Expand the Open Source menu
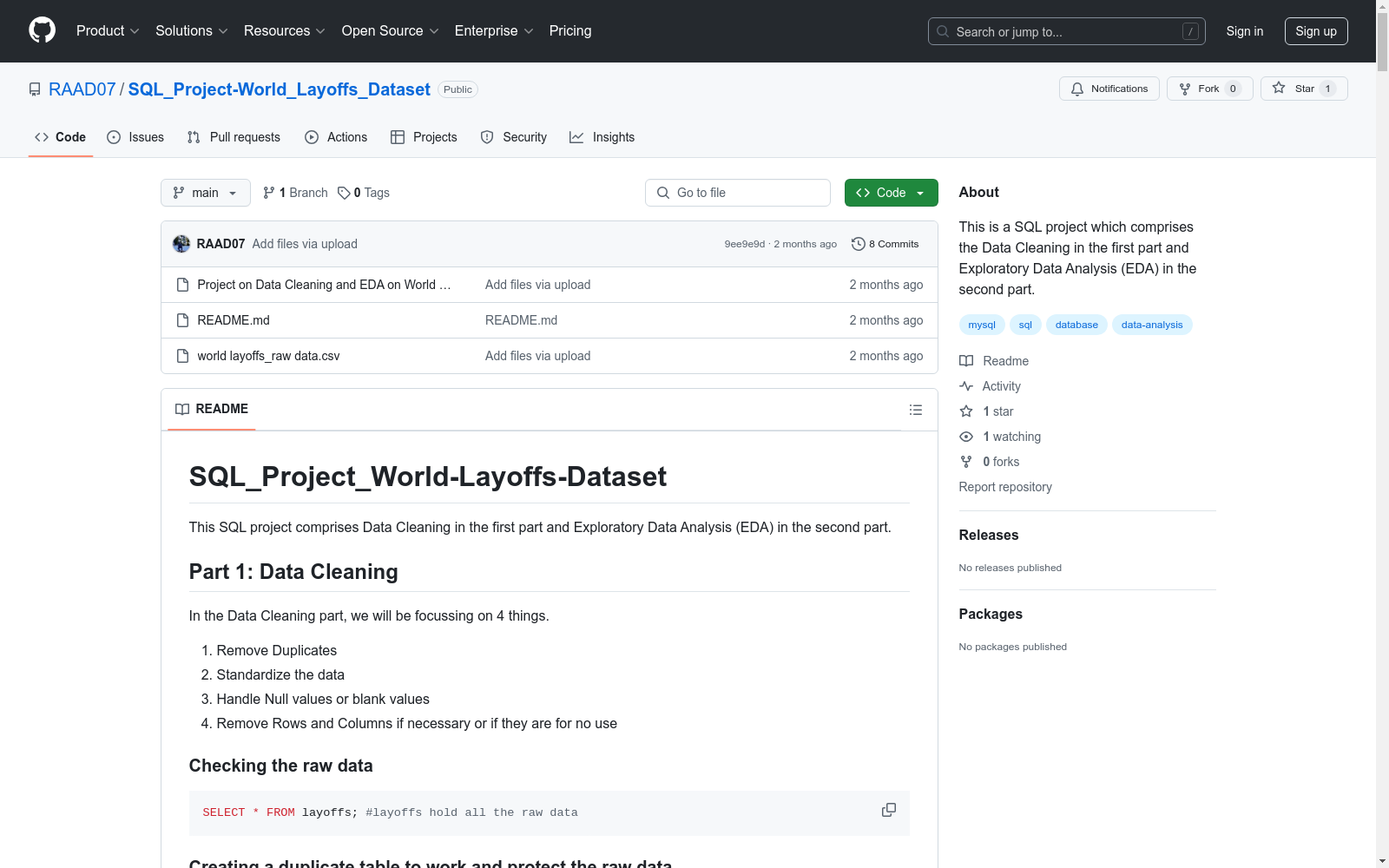The height and width of the screenshot is (868, 1389). click(391, 30)
